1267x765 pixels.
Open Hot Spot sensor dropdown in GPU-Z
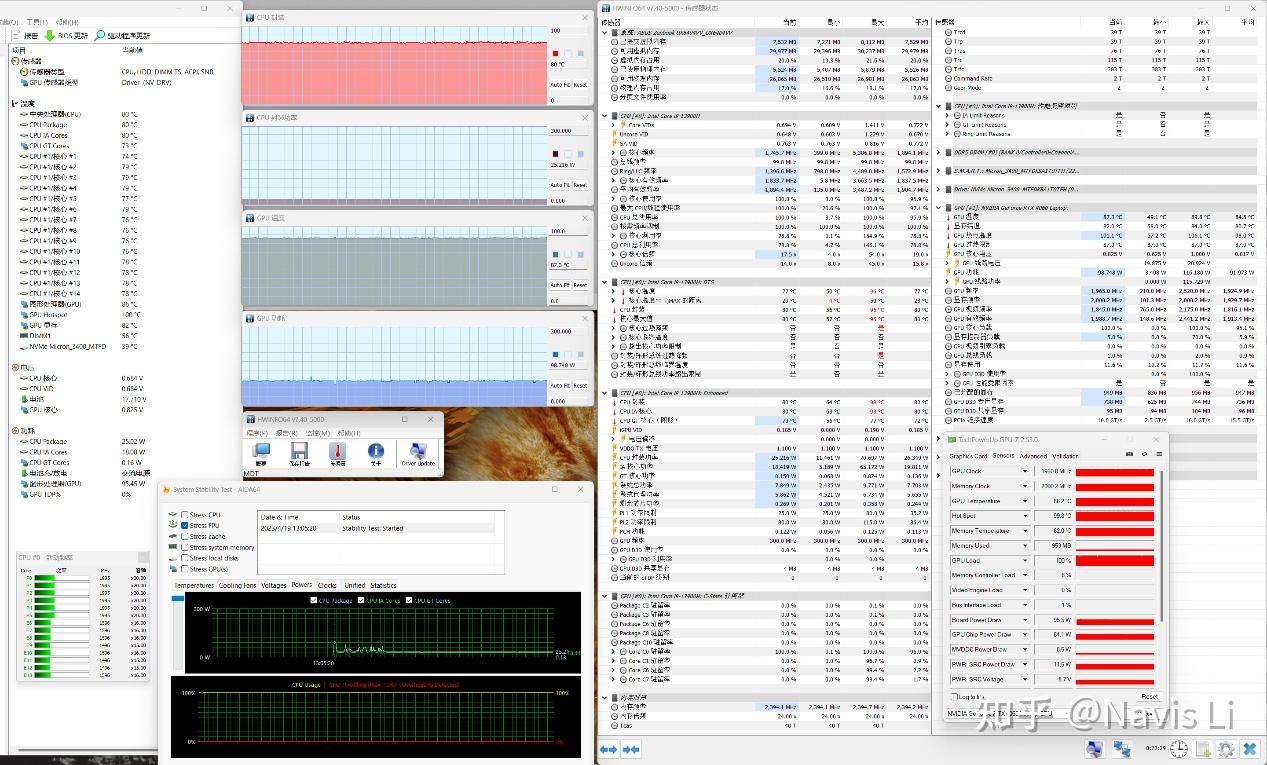pyautogui.click(x=1025, y=516)
